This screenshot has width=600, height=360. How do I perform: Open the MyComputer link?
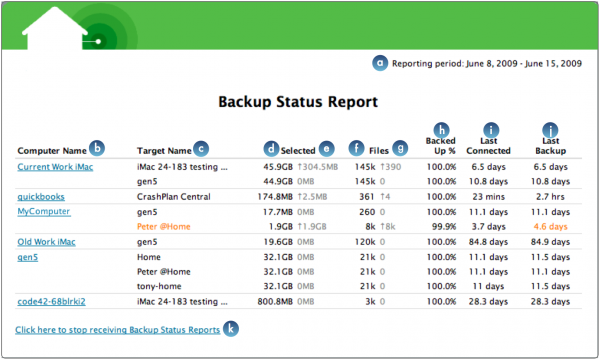tap(44, 211)
